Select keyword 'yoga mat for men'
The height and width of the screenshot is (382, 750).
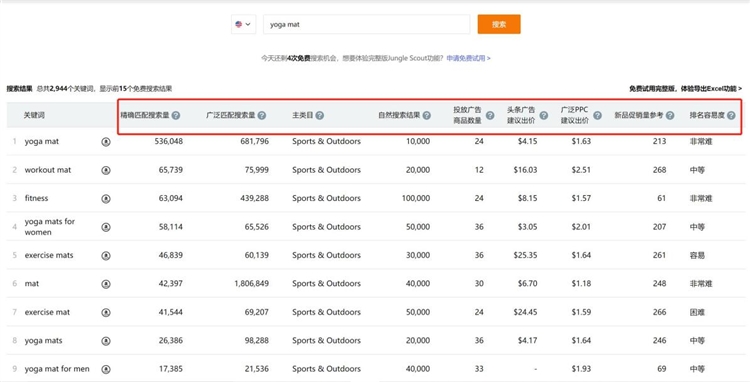(x=57, y=369)
